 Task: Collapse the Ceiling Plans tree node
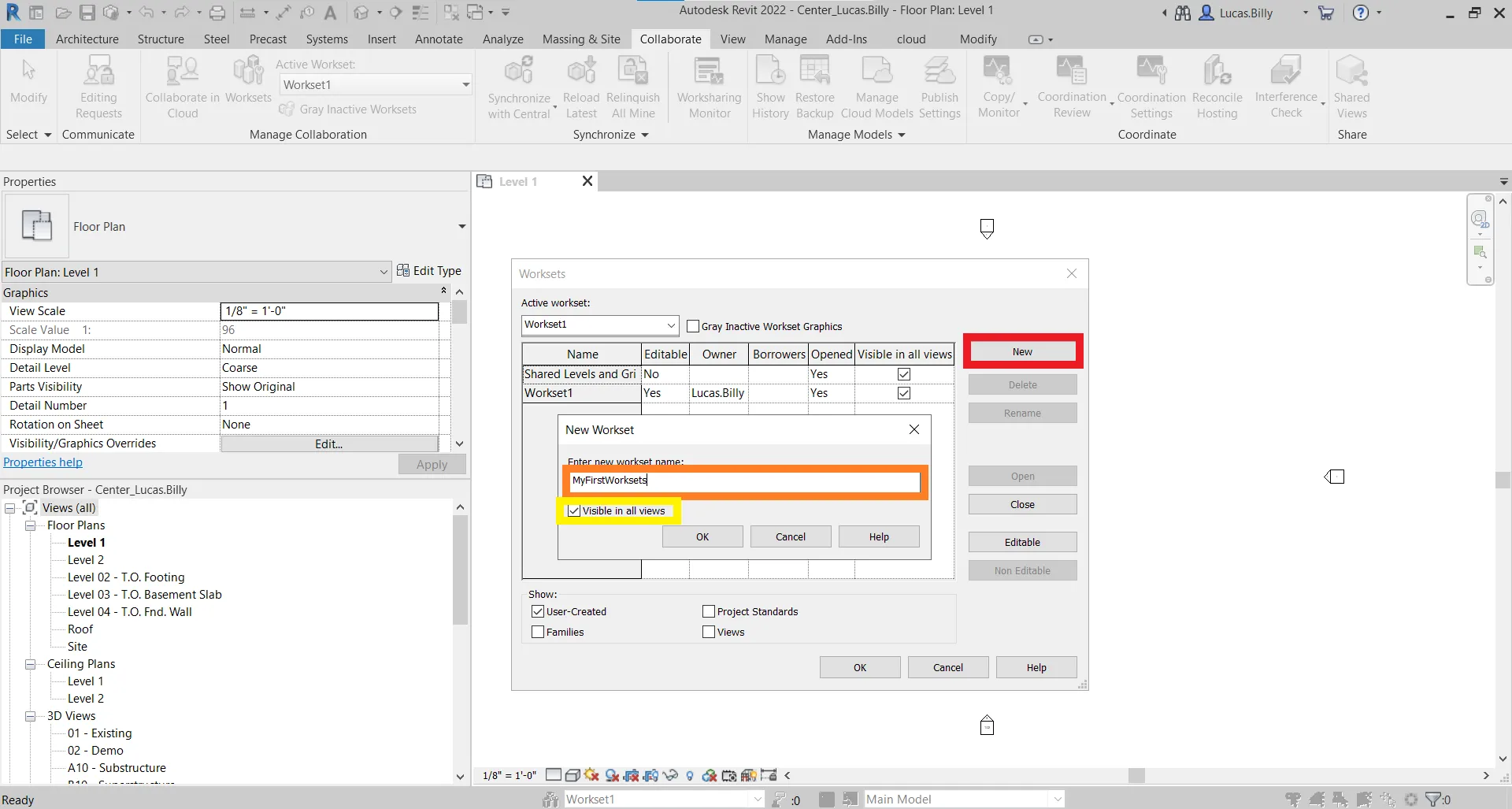(x=30, y=664)
